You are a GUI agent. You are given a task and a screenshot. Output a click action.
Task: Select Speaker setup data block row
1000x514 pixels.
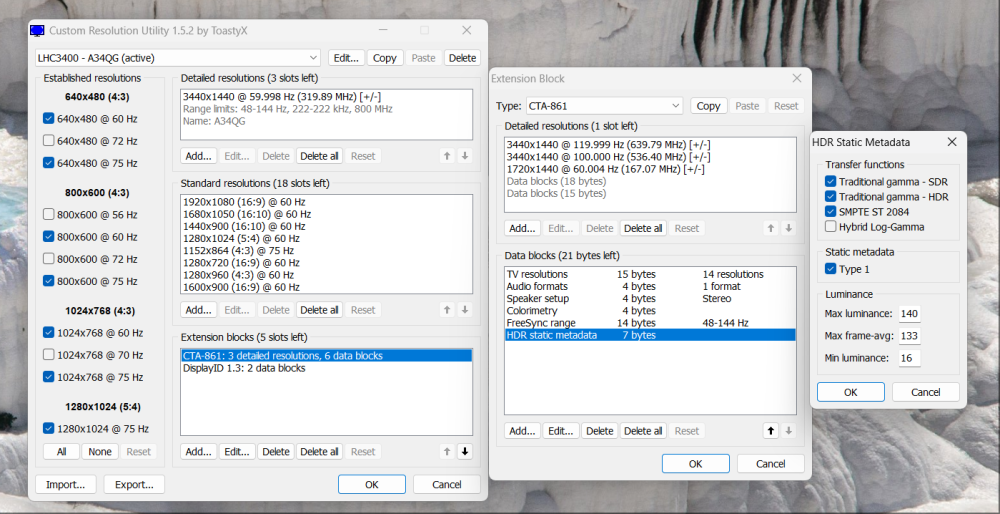tap(650, 298)
